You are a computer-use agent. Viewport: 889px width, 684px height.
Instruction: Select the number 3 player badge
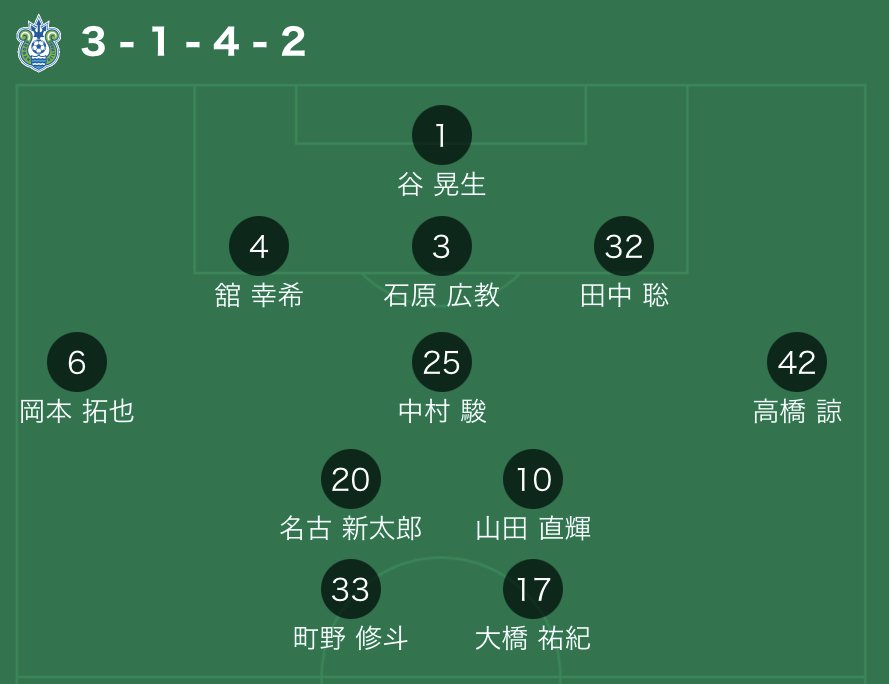(x=442, y=246)
